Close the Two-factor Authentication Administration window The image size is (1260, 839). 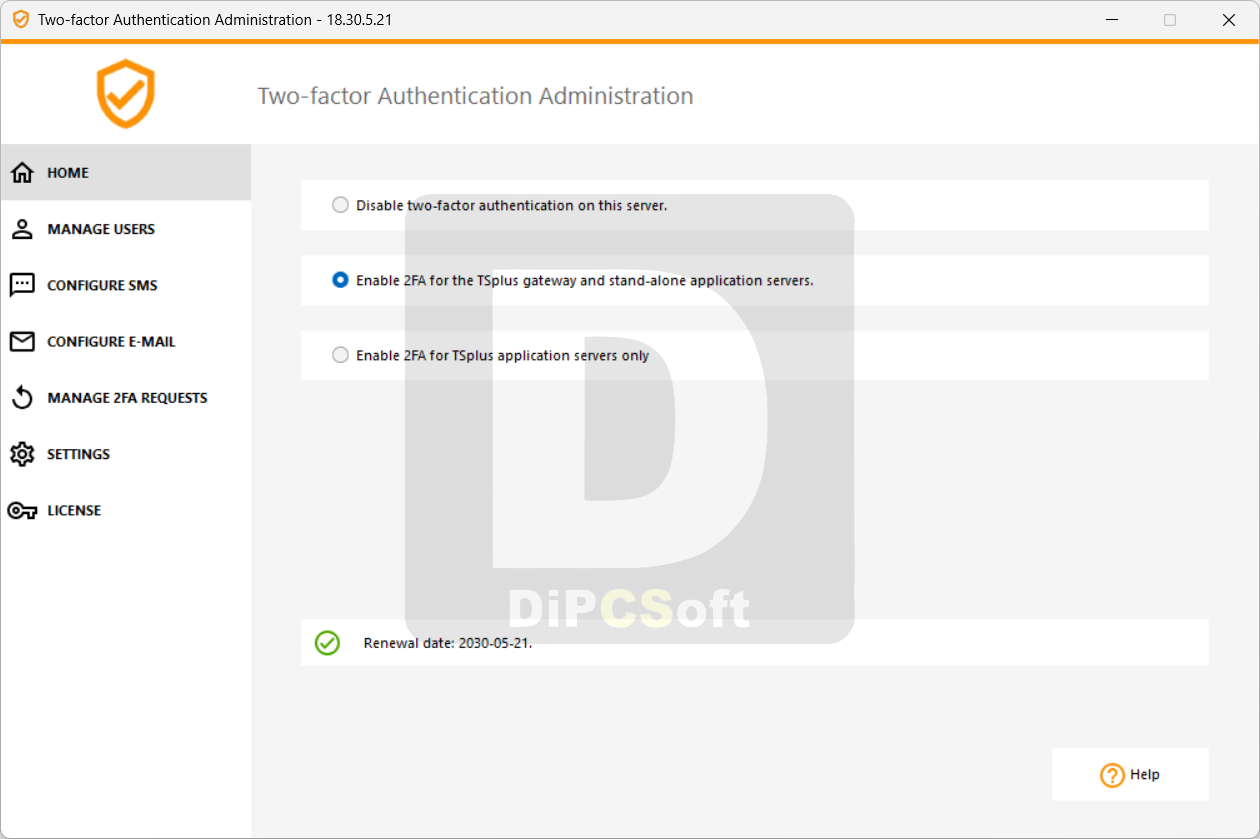pyautogui.click(x=1229, y=20)
